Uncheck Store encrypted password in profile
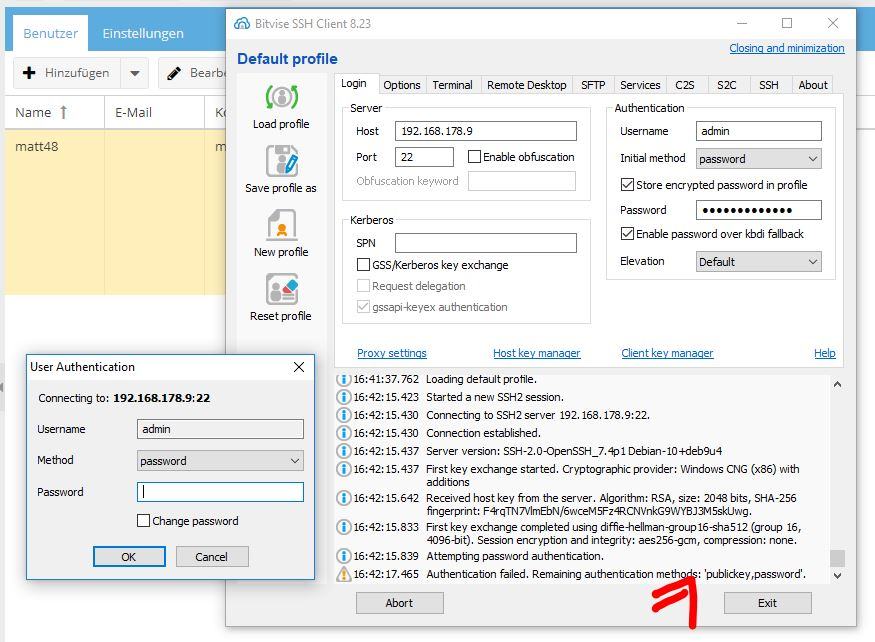The height and width of the screenshot is (642, 875). coord(627,185)
